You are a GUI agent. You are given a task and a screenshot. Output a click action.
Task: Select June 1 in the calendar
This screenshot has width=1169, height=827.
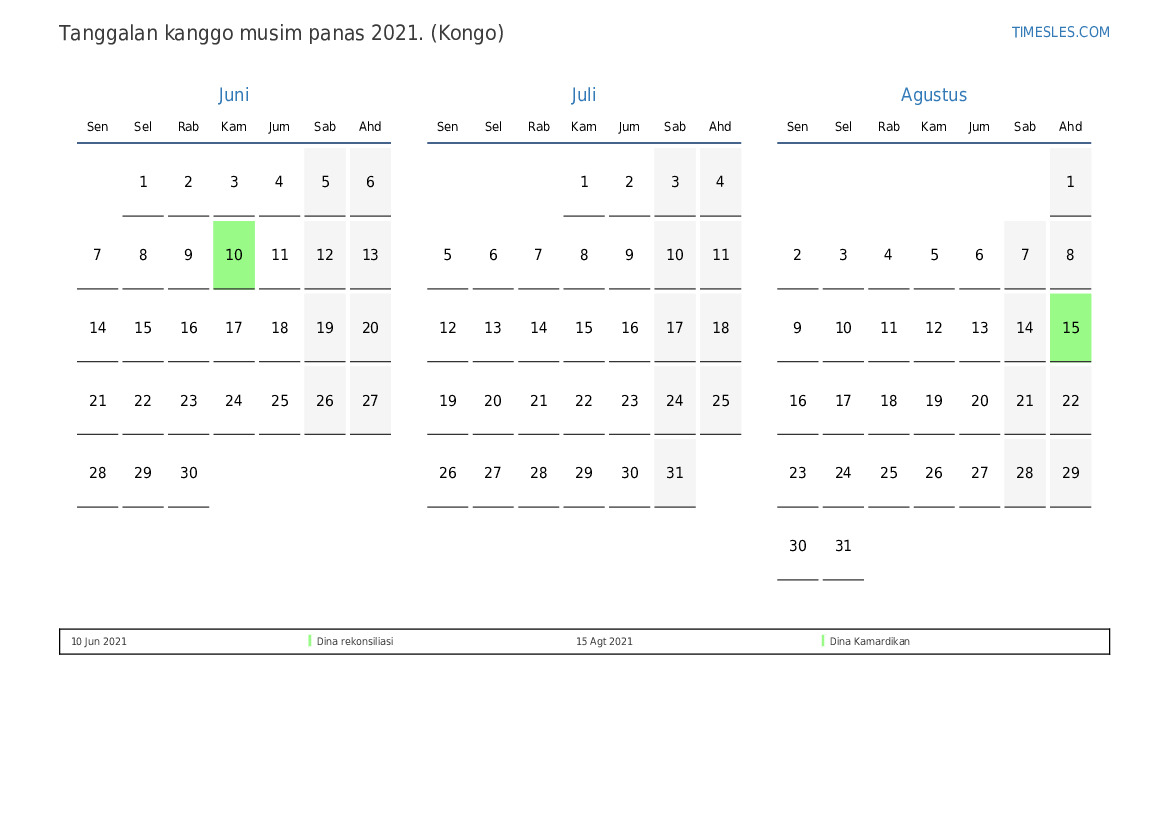tap(143, 182)
